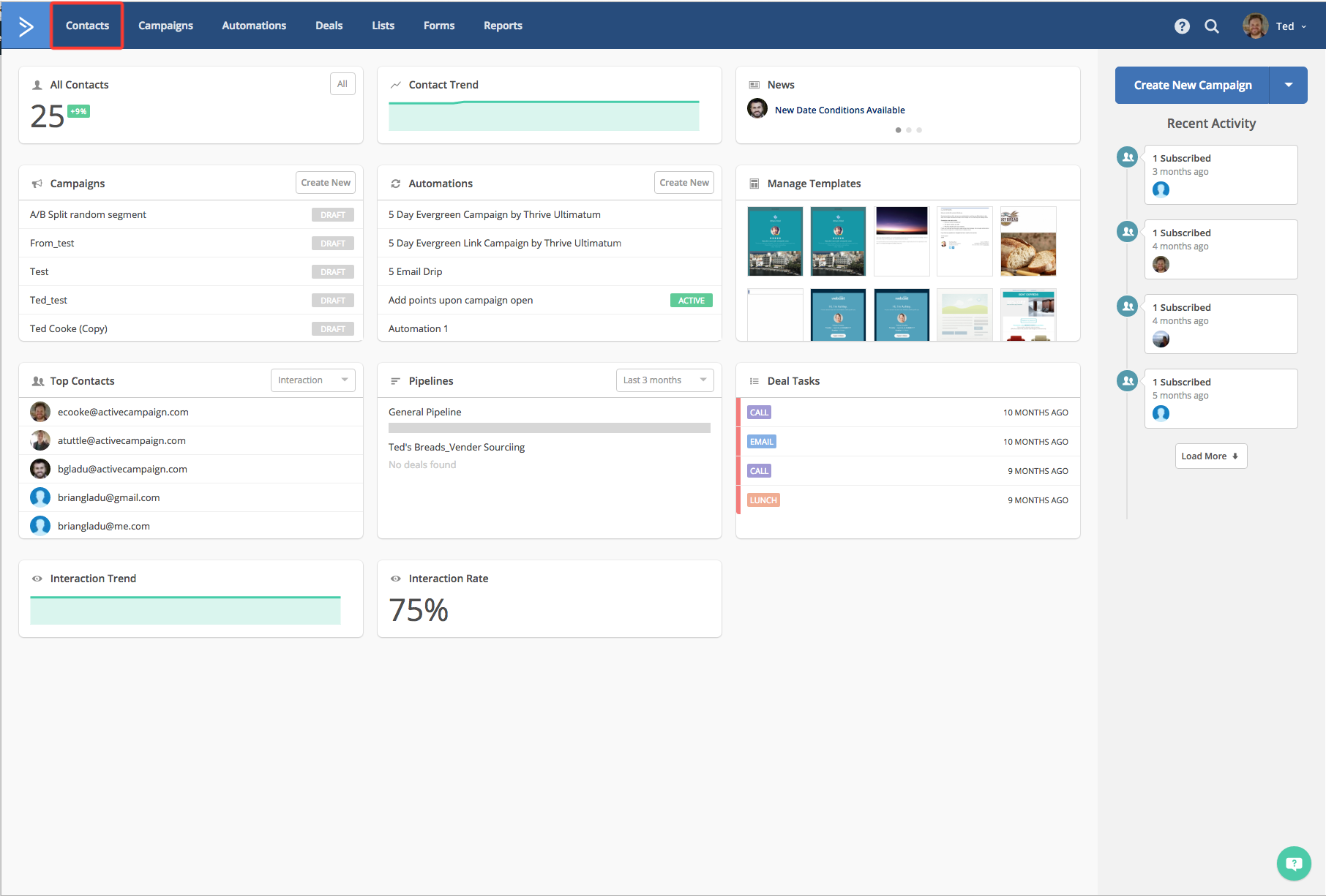Click the General Pipeline progress bar

(x=549, y=428)
